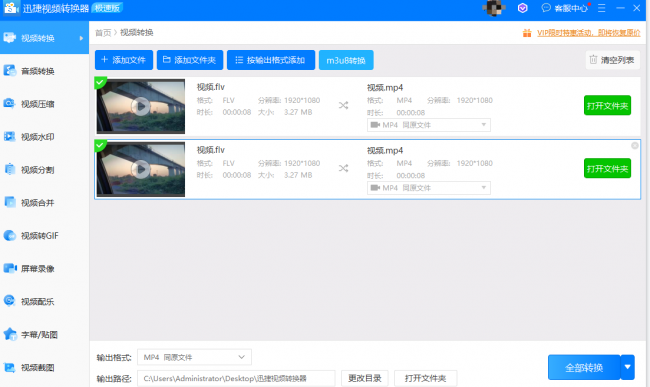Viewport: 650px width, 387px height.
Task: Click first row's green 打开文件夹 button
Action: pyautogui.click(x=607, y=106)
